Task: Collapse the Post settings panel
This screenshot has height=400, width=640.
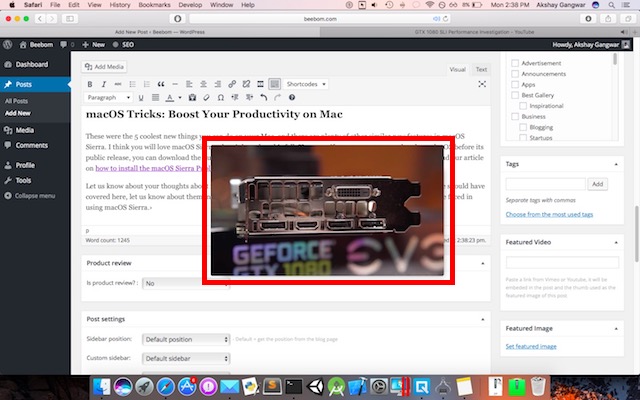Action: 482,319
